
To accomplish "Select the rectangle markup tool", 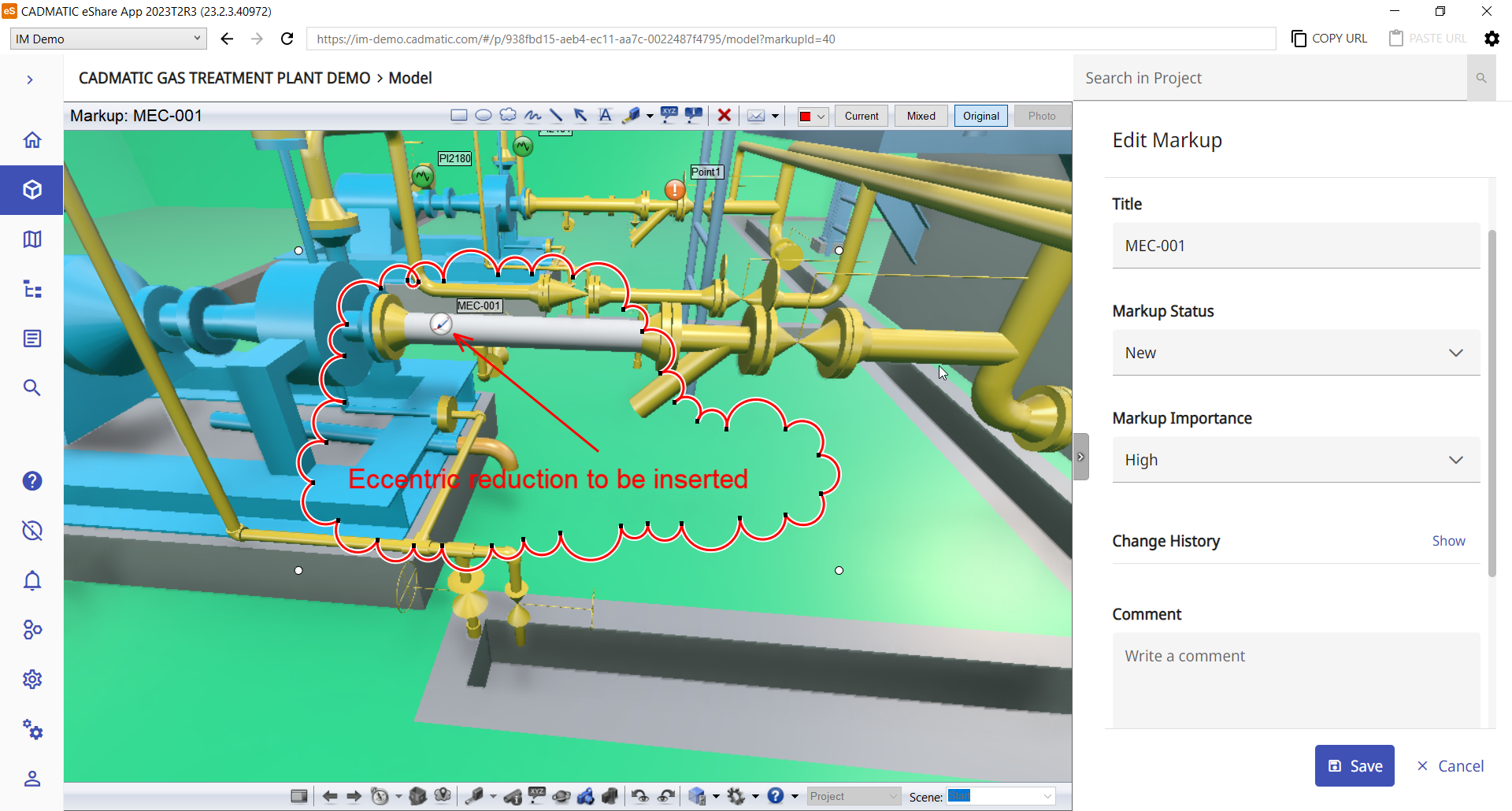I will click(x=458, y=116).
